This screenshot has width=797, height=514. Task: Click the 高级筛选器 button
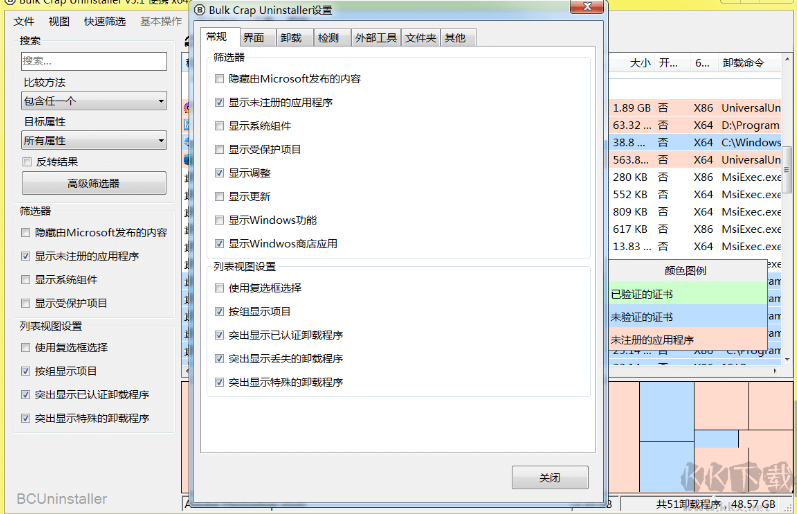94,183
